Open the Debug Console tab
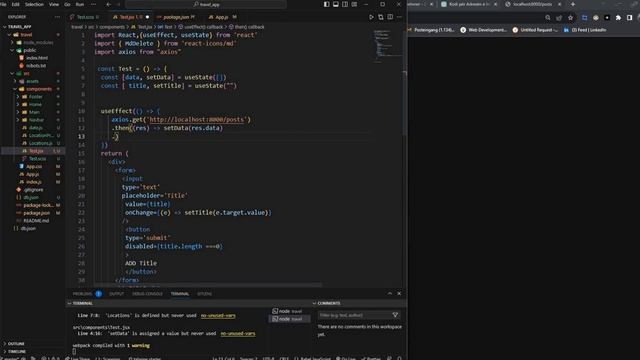640x360 pixels. 147,294
